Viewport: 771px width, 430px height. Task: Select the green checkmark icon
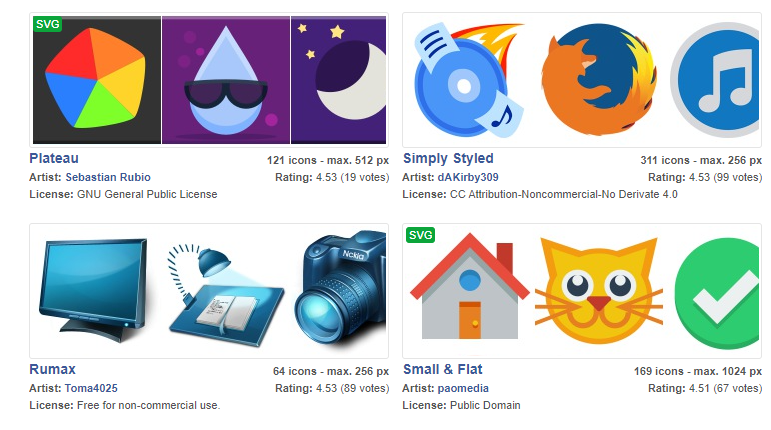tap(717, 293)
